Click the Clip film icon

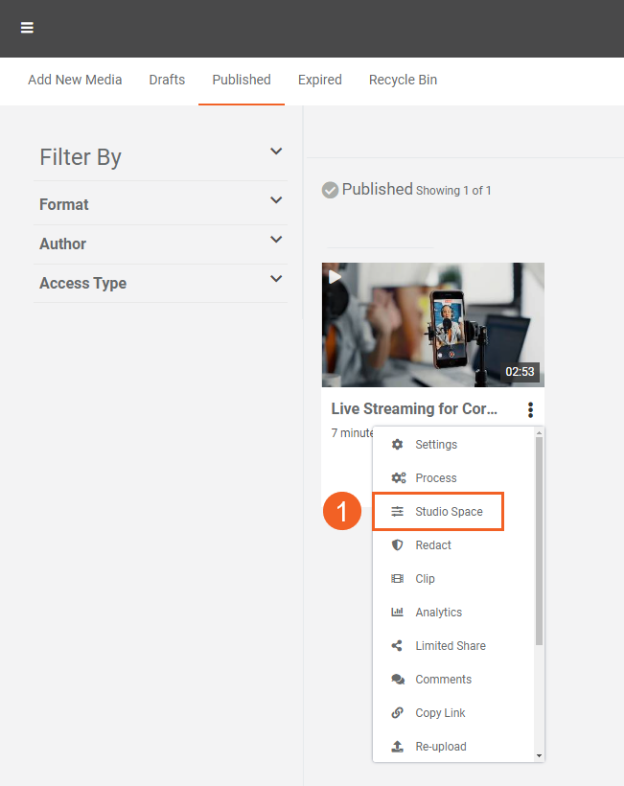point(397,579)
